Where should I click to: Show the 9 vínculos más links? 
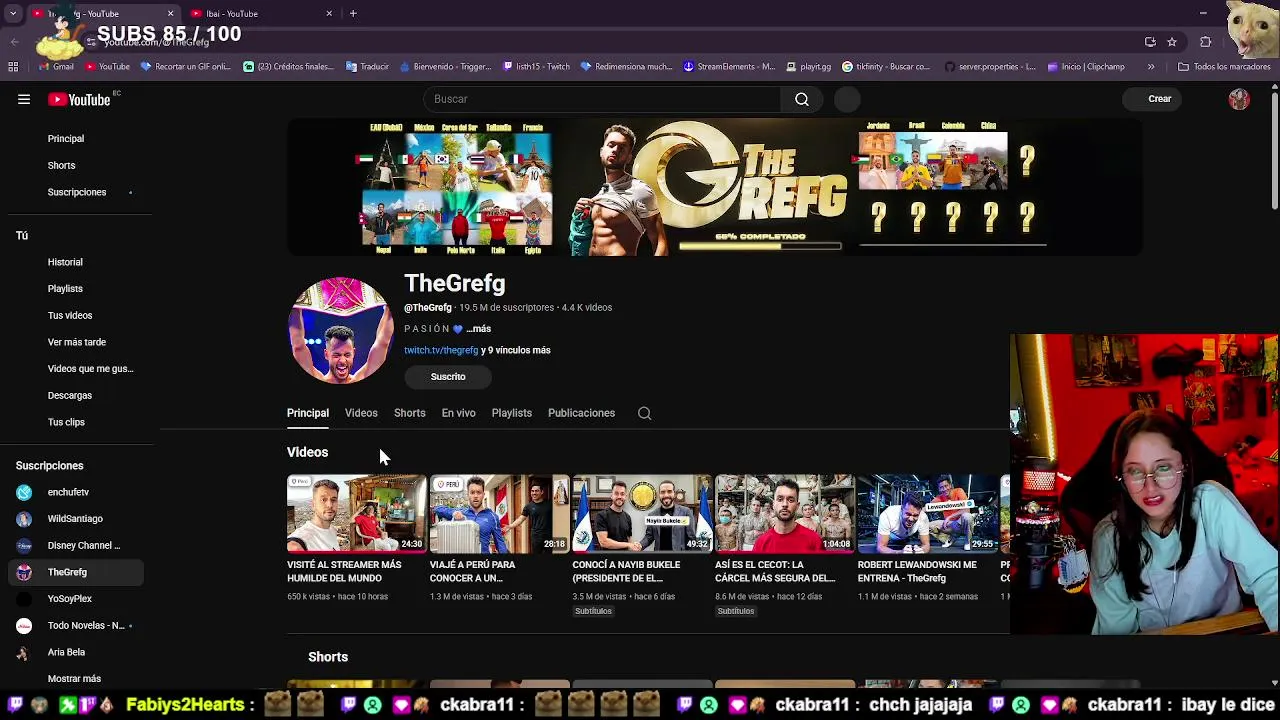pyautogui.click(x=516, y=351)
